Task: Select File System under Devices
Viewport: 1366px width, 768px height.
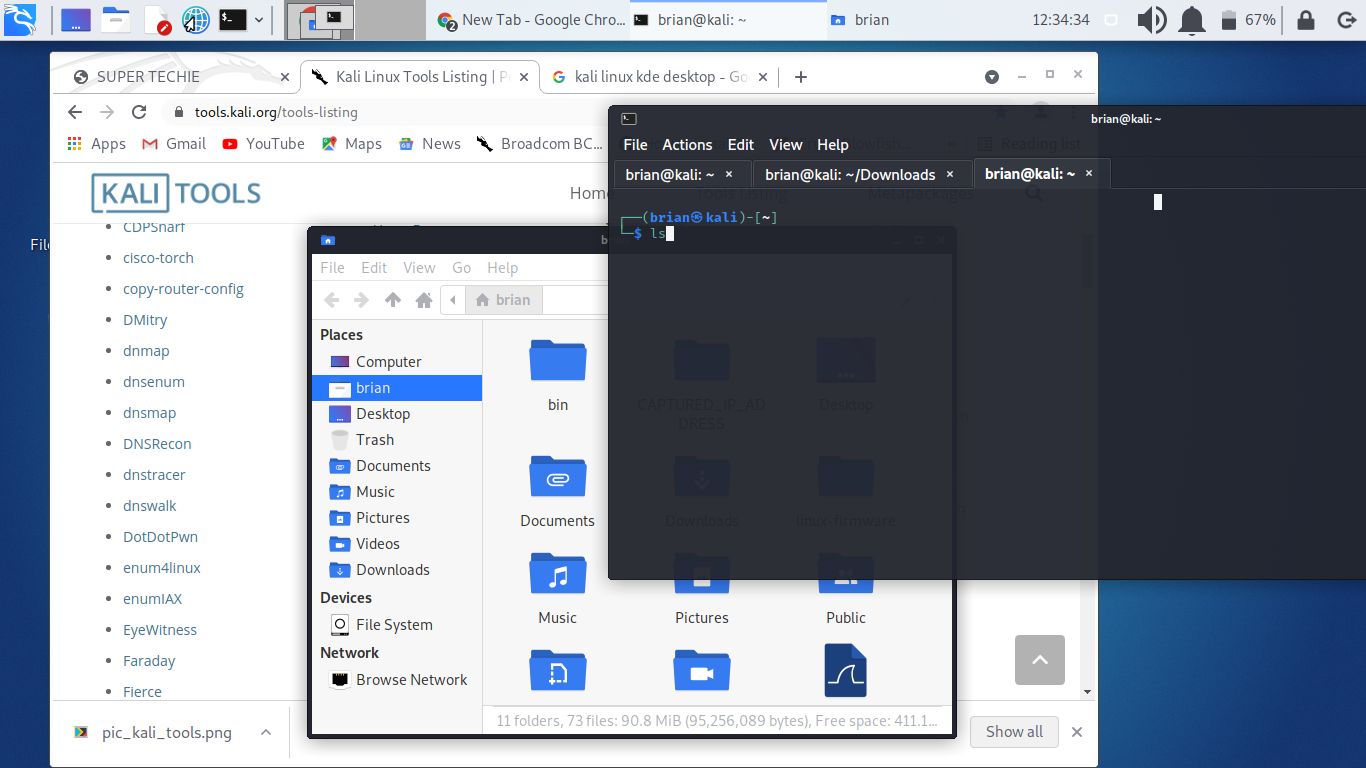Action: pyautogui.click(x=397, y=625)
